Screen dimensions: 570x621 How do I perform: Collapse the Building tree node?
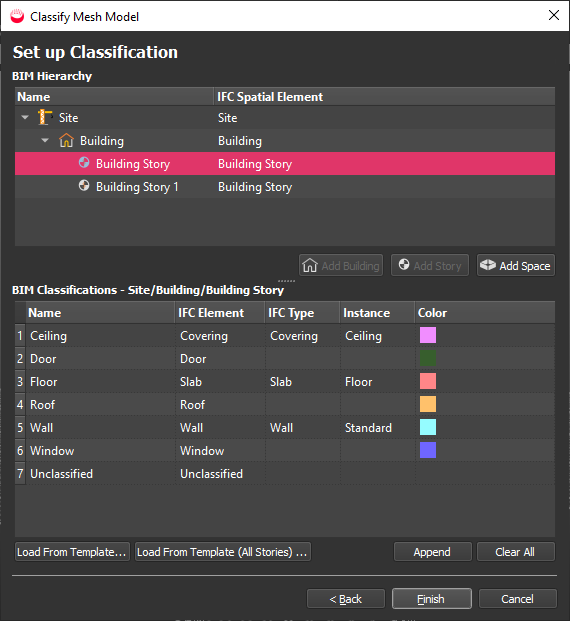coord(45,141)
